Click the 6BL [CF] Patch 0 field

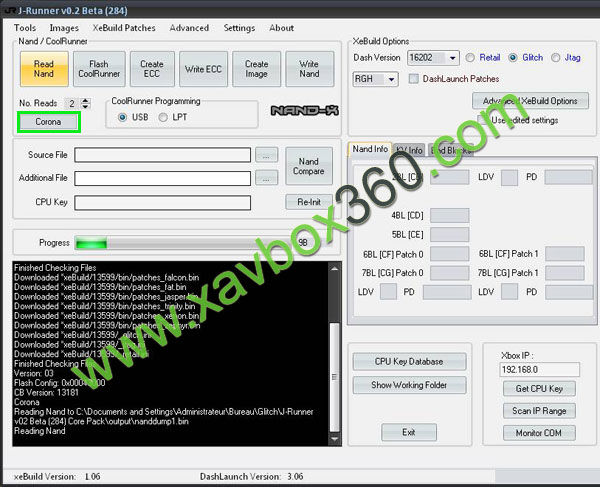450,254
